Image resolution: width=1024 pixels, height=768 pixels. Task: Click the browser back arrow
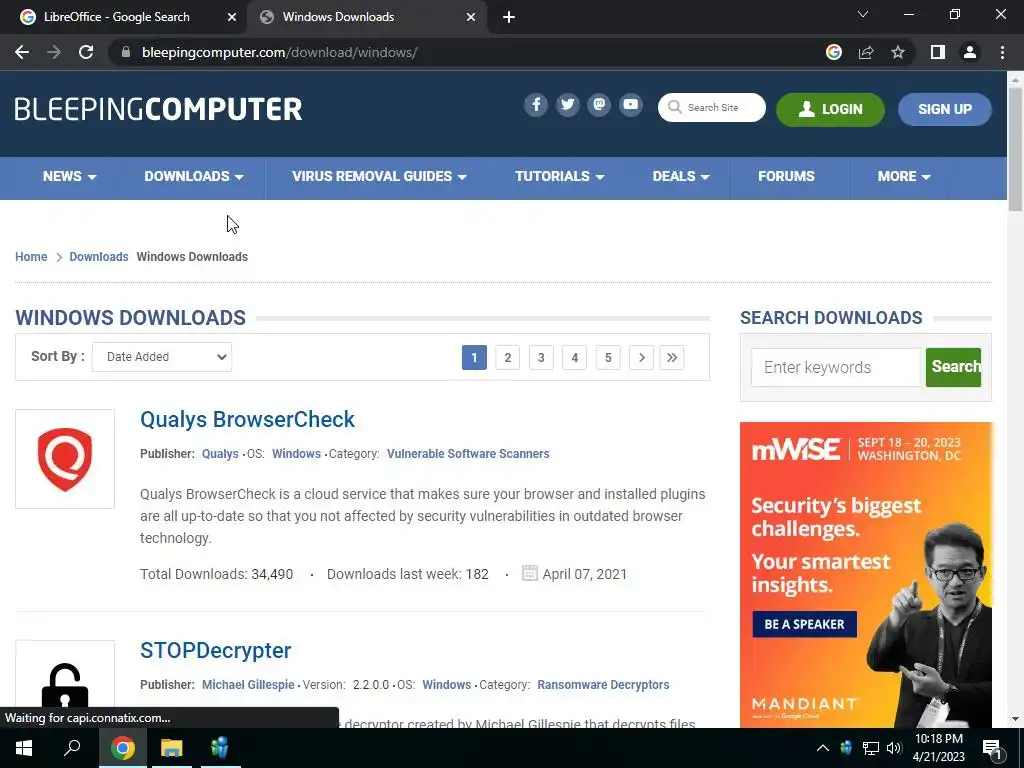(22, 52)
